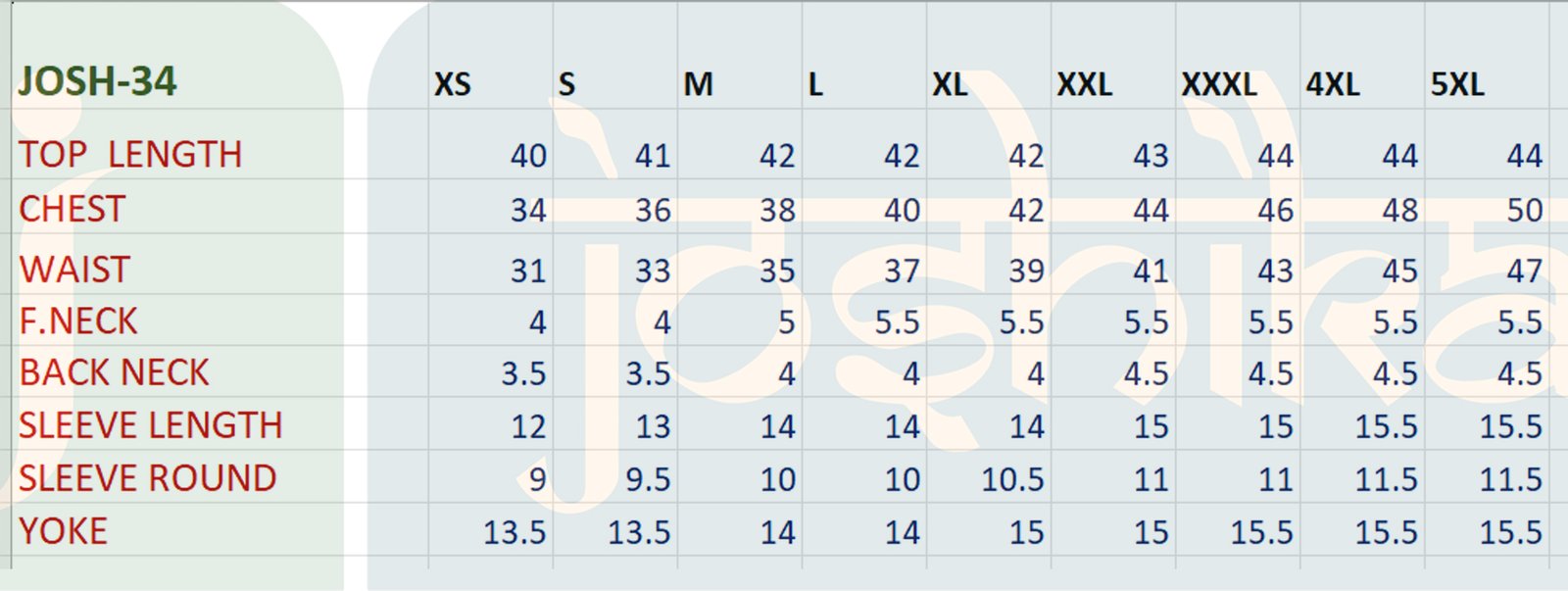Select the back neck value for size L

(x=910, y=373)
